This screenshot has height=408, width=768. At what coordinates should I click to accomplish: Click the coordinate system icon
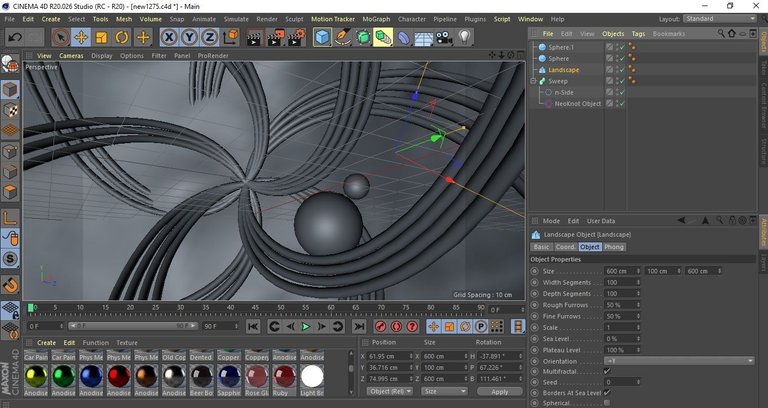231,37
